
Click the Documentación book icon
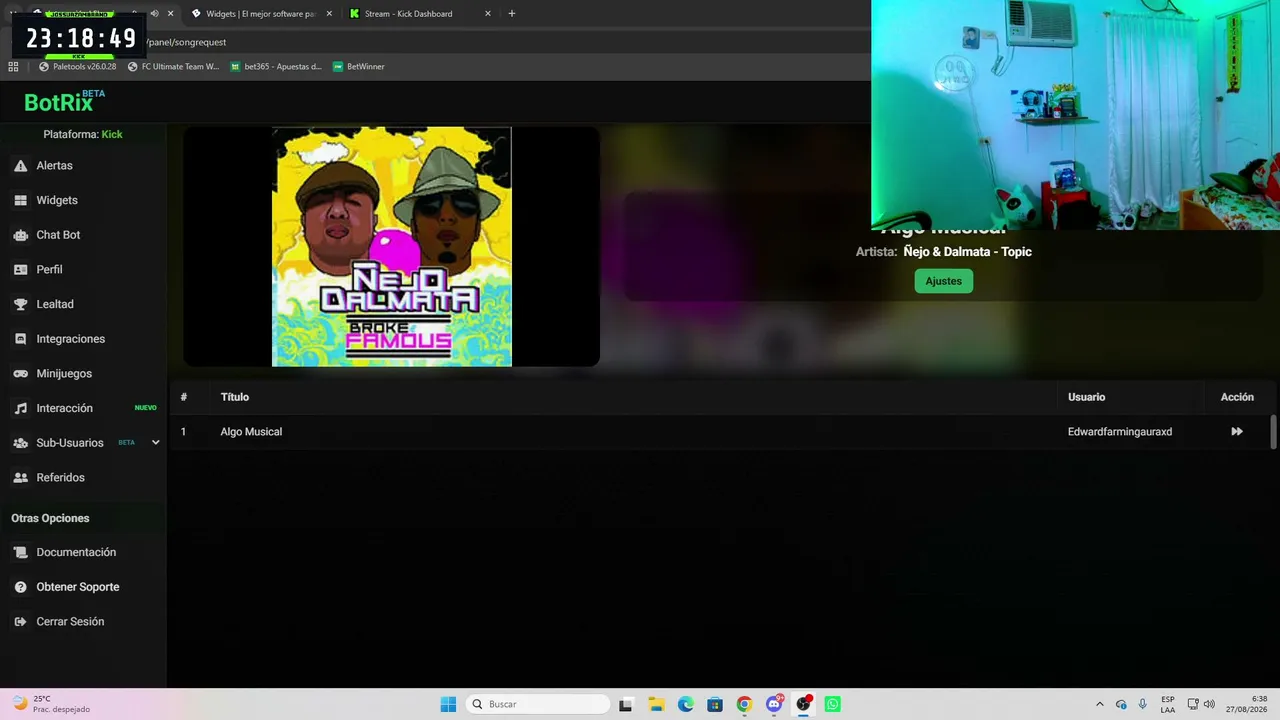[20, 553]
